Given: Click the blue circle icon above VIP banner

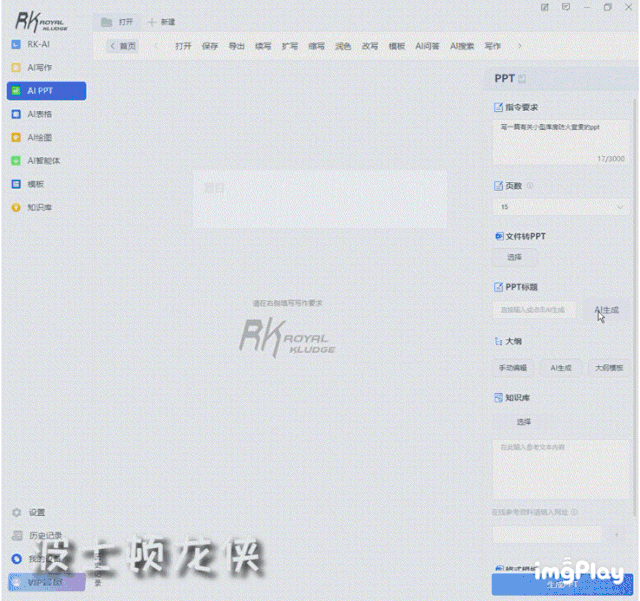Looking at the screenshot, I should [x=17, y=559].
